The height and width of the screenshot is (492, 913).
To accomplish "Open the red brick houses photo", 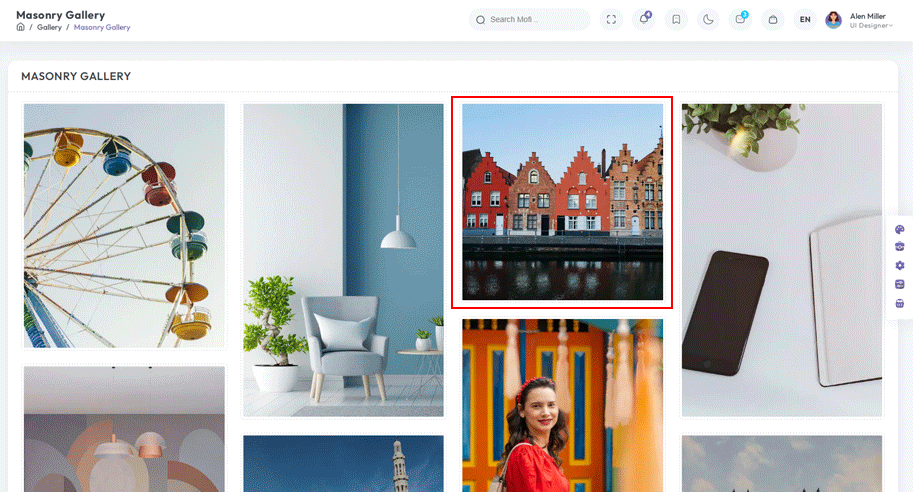I will click(562, 202).
